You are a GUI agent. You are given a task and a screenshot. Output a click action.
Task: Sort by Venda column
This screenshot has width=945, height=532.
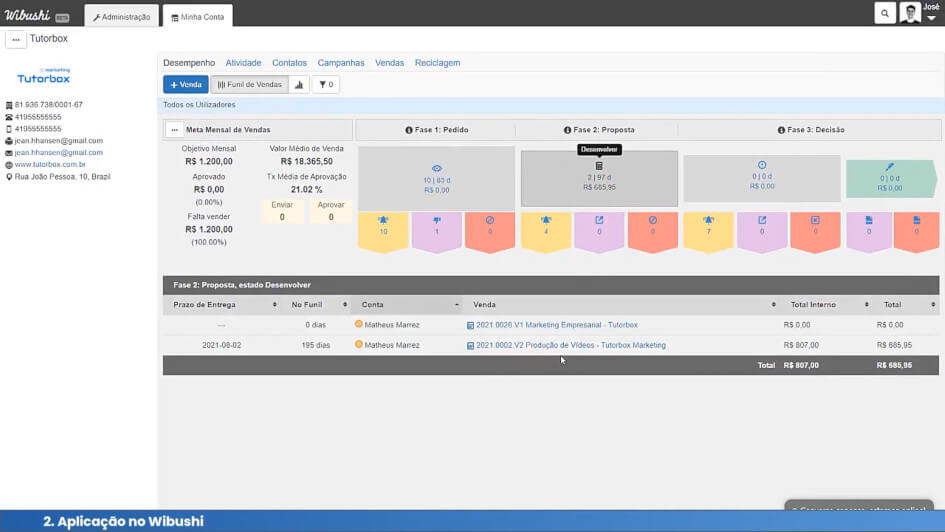623,305
